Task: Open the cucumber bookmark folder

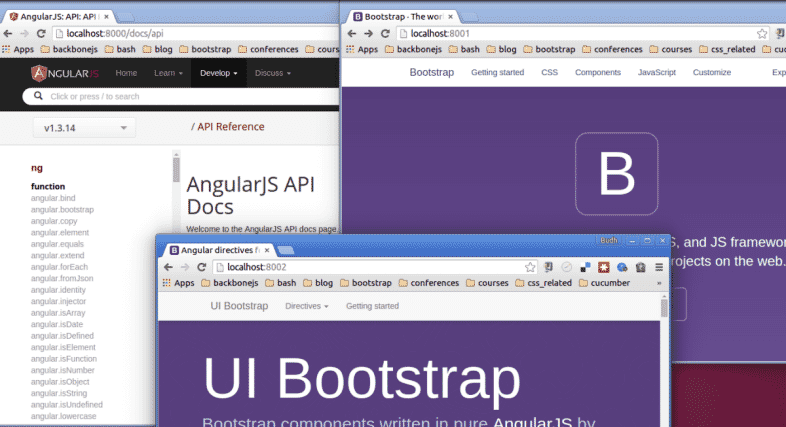Action: (x=604, y=283)
